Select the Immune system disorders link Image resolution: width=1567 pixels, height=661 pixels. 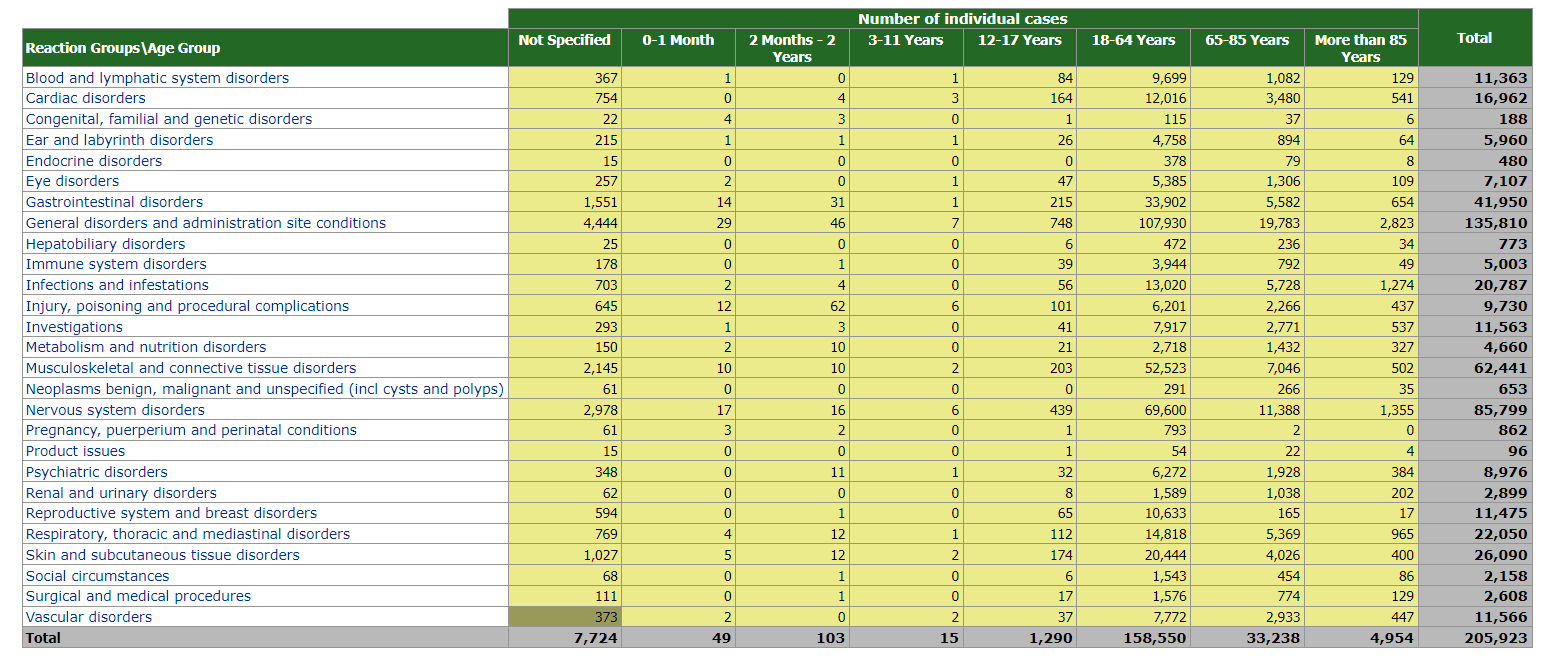tap(116, 264)
